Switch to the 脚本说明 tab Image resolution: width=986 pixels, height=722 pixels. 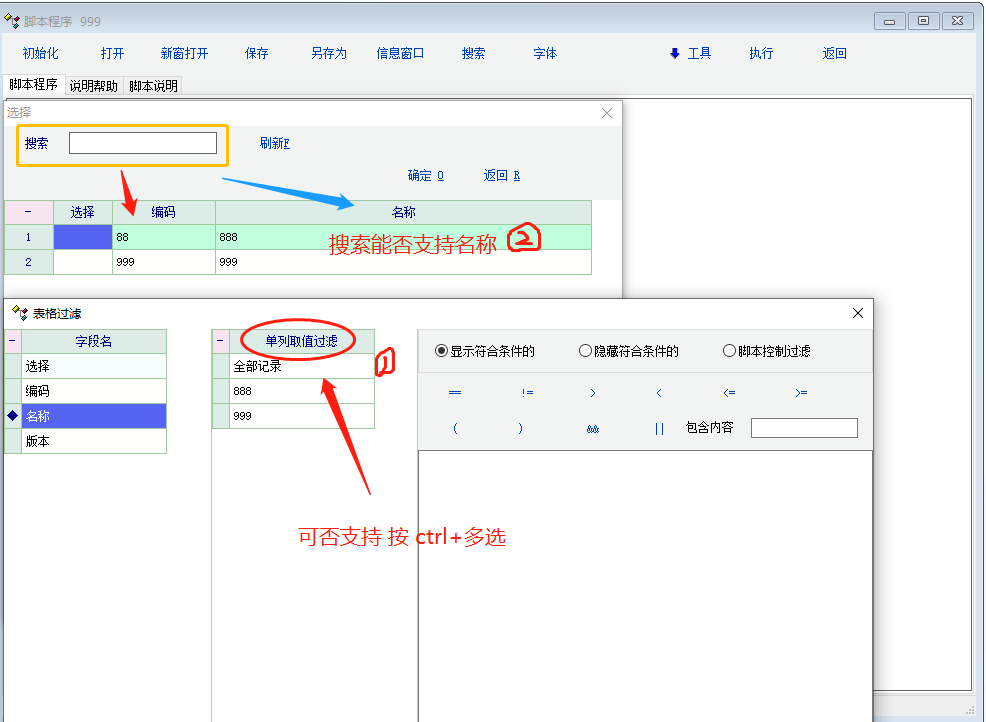153,86
